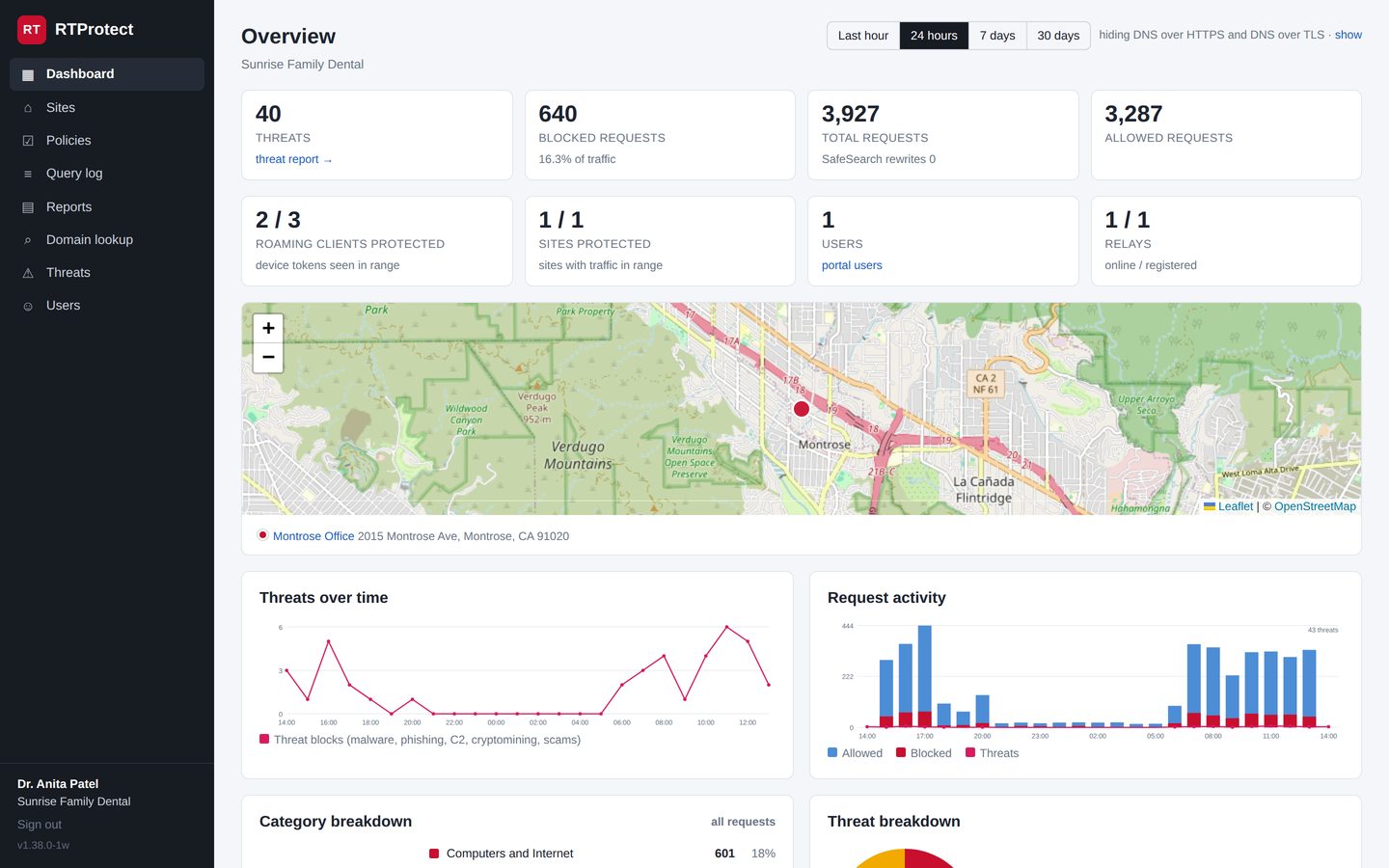Go to the Sites page

[x=107, y=108]
